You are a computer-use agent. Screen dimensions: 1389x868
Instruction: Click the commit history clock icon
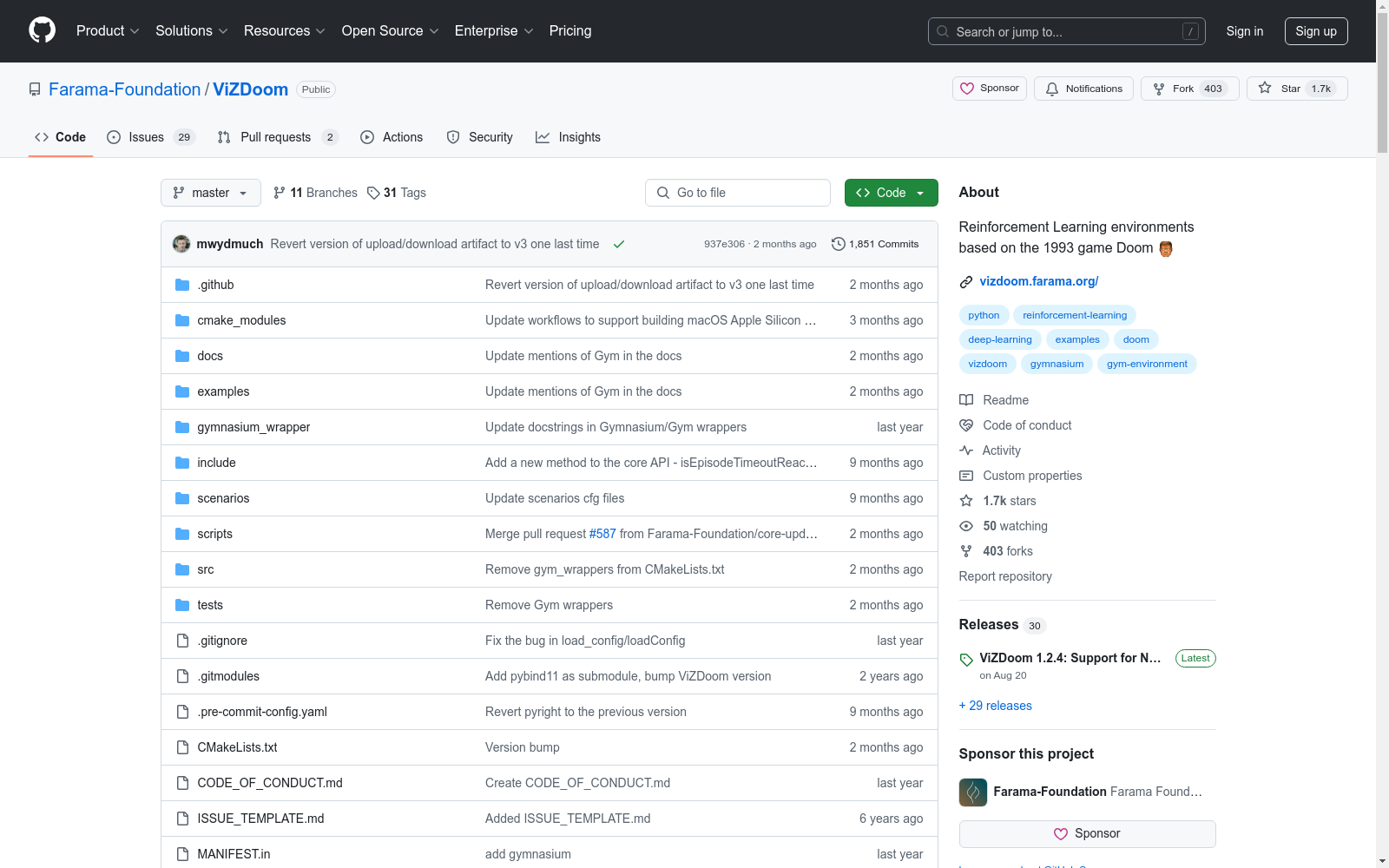(838, 244)
